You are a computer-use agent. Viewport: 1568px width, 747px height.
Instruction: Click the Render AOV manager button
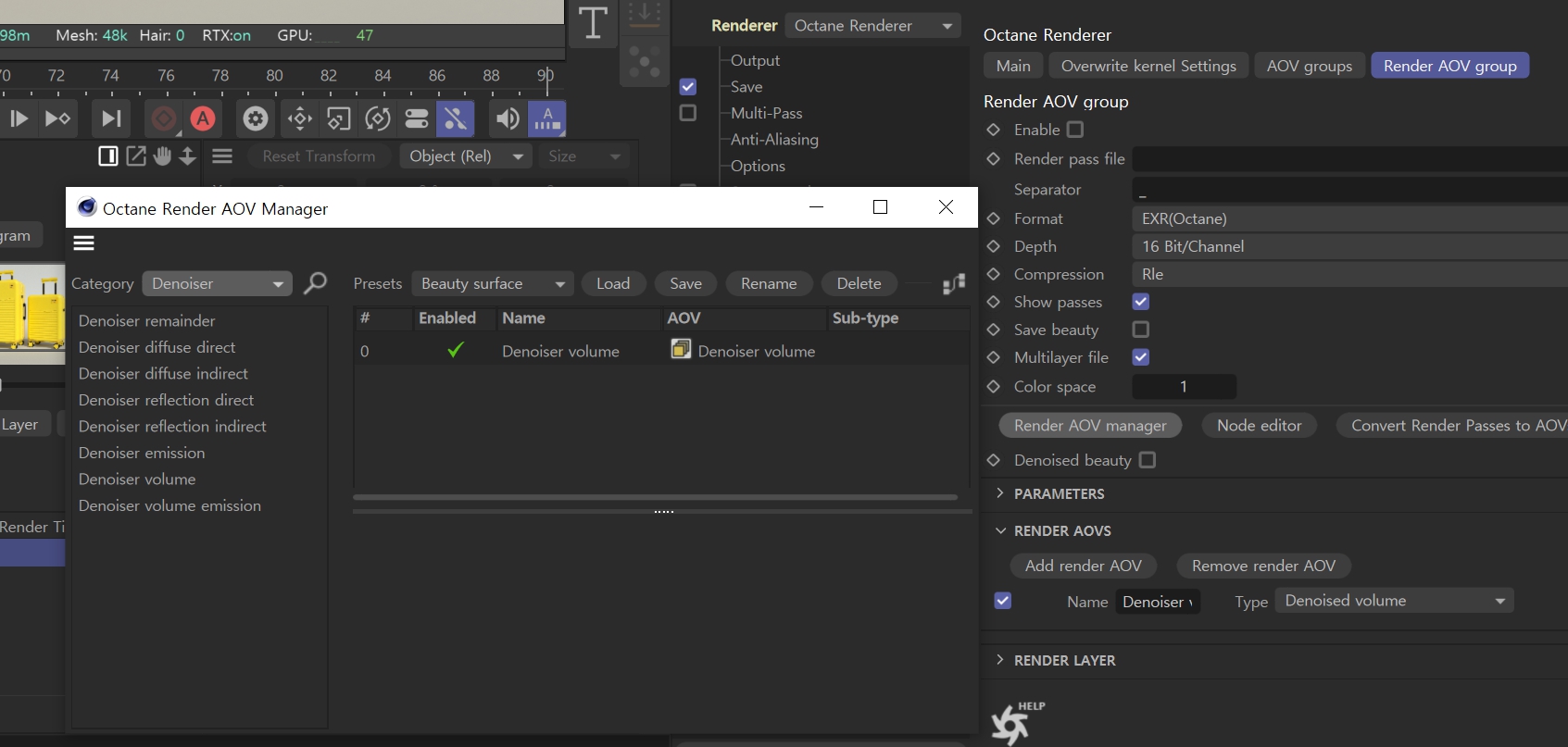tap(1090, 425)
